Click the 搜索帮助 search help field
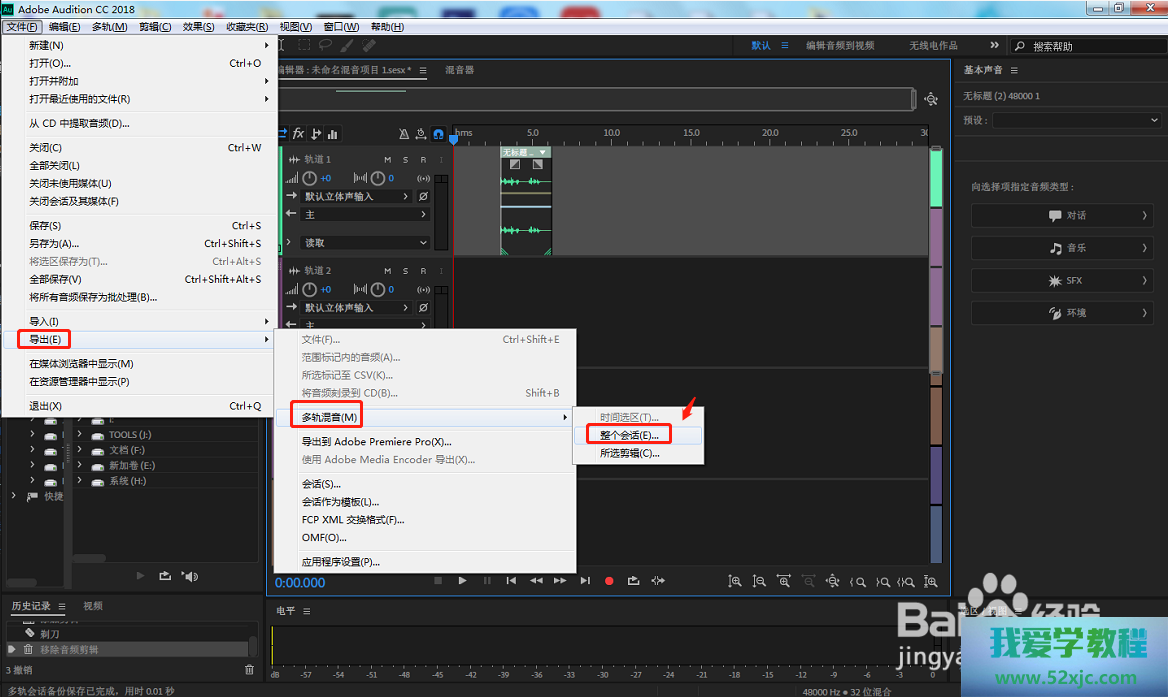Viewport: 1168px width, 697px height. (1085, 46)
